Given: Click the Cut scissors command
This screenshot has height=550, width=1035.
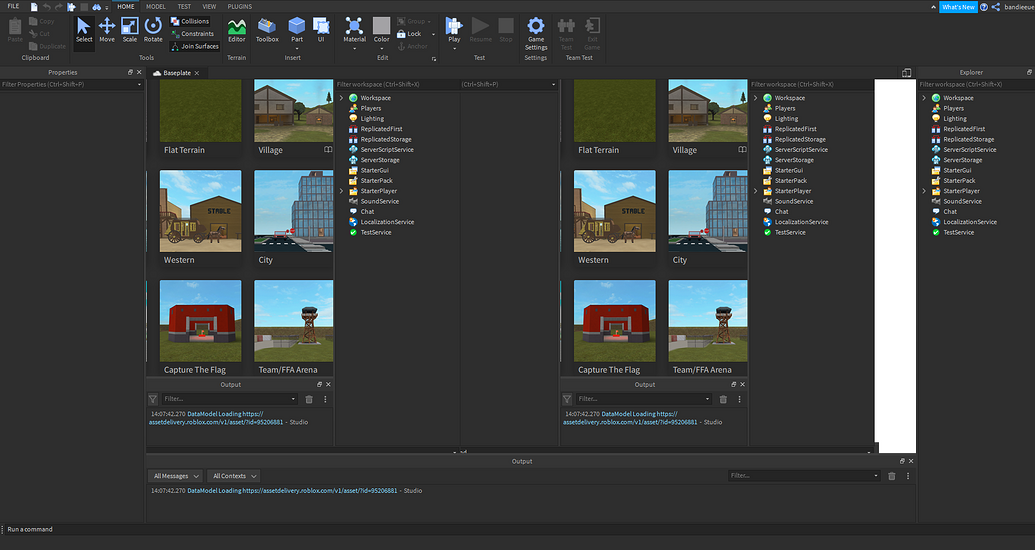Looking at the screenshot, I should (40, 34).
